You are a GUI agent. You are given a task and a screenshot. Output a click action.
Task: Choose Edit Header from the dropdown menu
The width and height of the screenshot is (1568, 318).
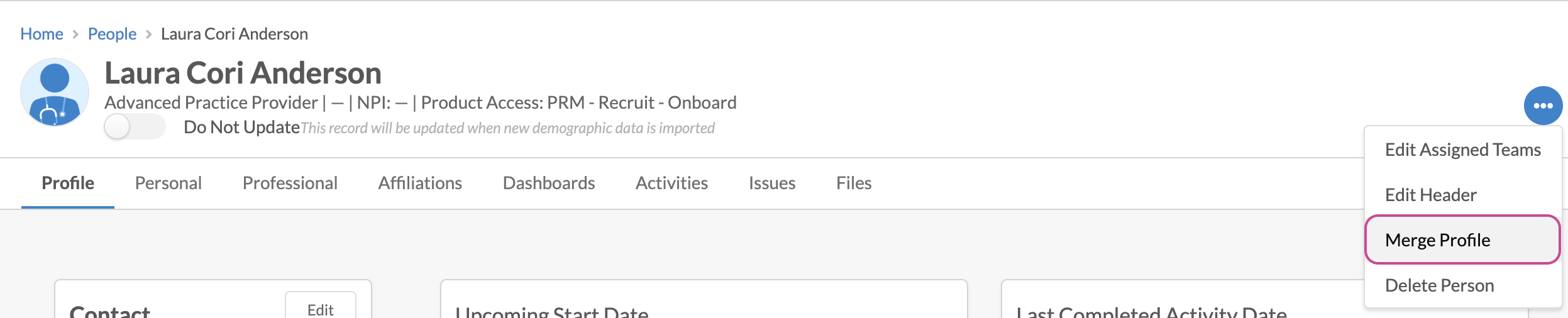[x=1430, y=195]
